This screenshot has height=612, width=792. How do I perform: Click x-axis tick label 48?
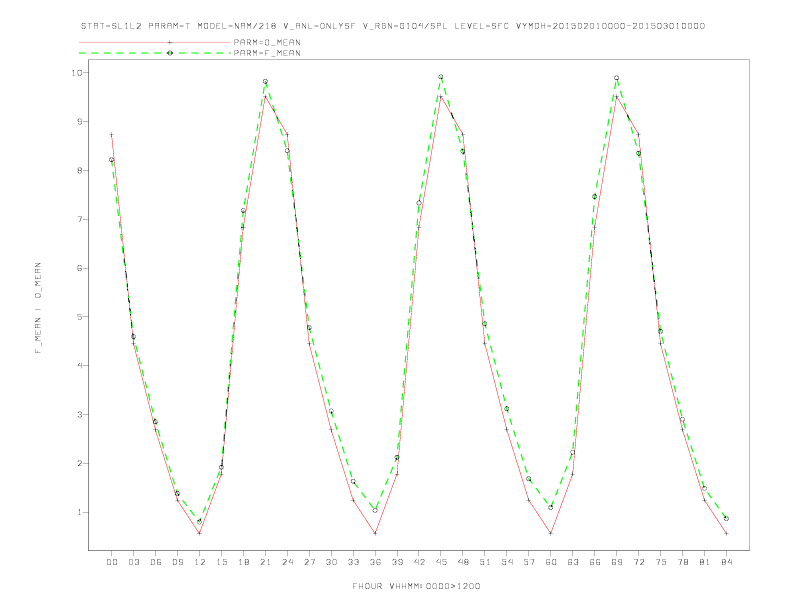[463, 562]
